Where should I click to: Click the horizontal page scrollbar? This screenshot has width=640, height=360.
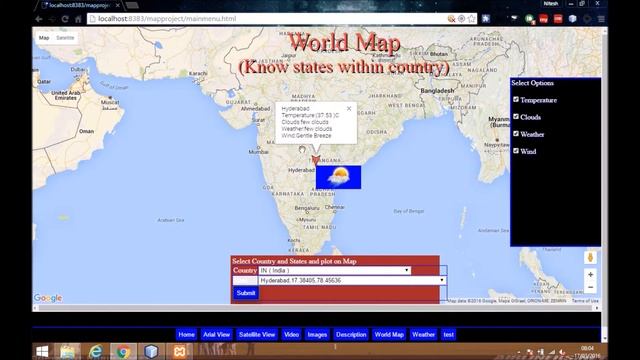pos(316,308)
